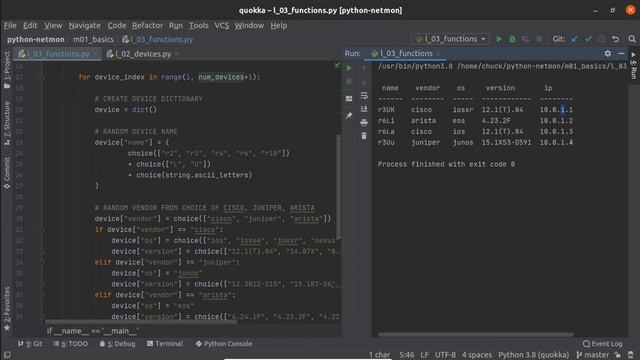Change 4 spaces indent setting
Image resolution: width=640 pixels, height=360 pixels.
[x=477, y=355]
